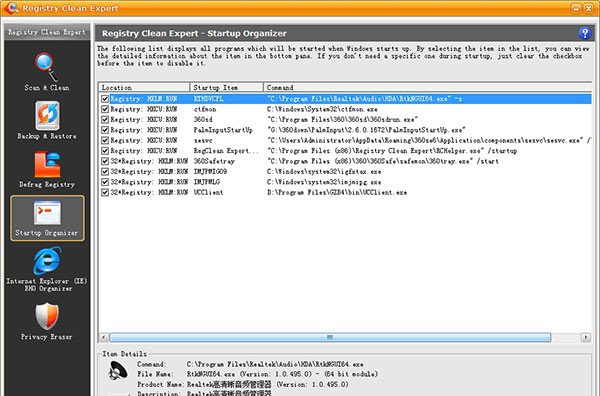Open Backup & Restore section

coord(47,121)
